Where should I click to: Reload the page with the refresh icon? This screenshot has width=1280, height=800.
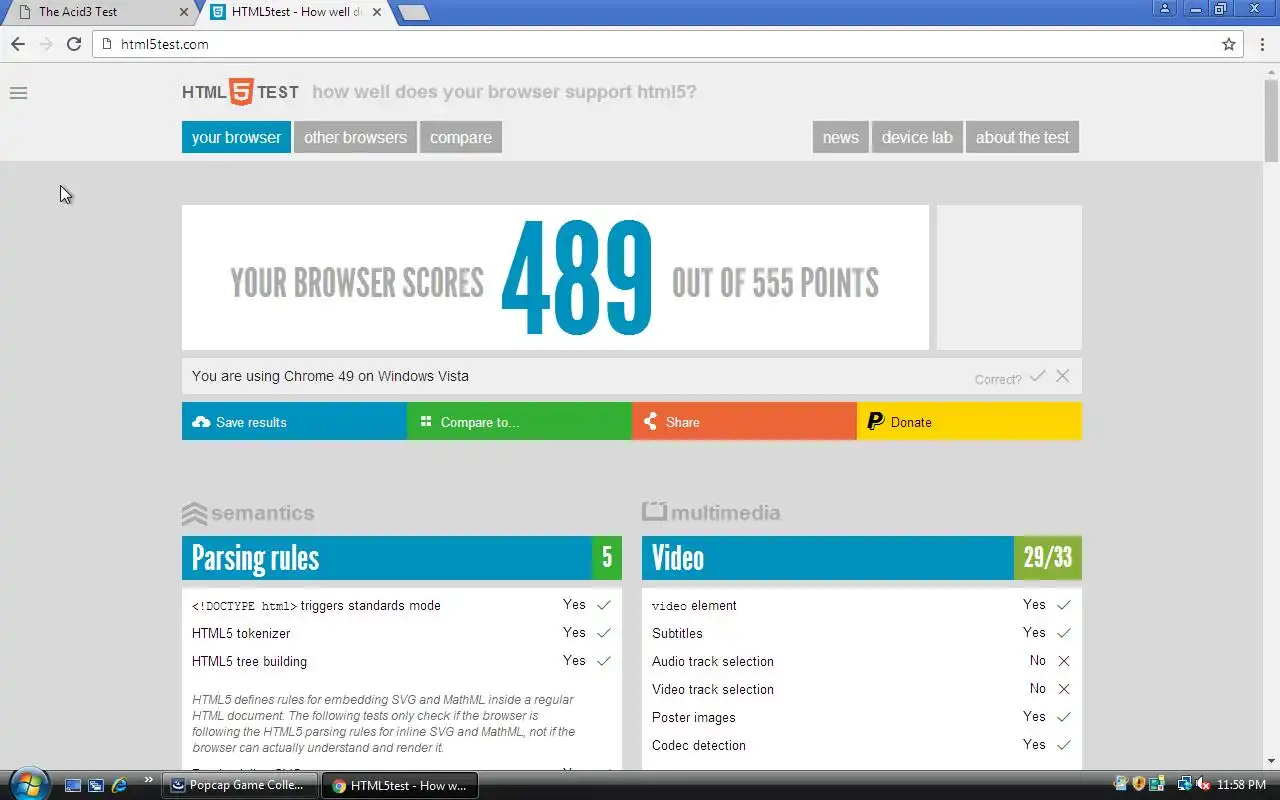coord(74,44)
